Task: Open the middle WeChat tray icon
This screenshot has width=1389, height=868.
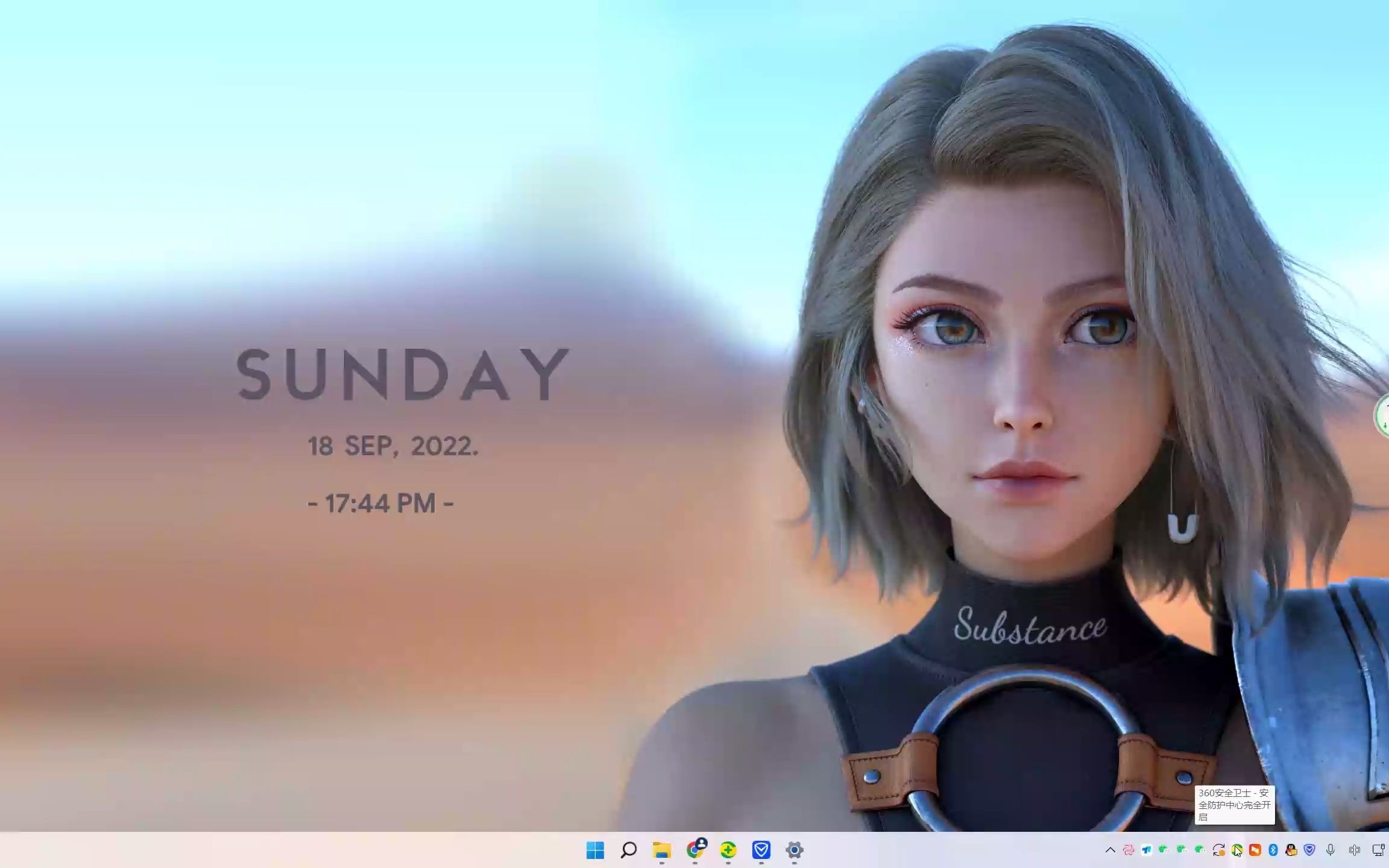Action: click(x=1182, y=850)
